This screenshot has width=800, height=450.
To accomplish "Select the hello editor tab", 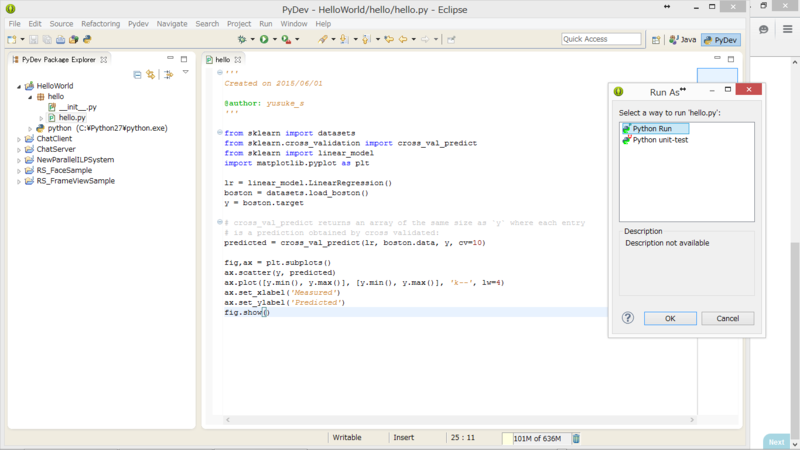I will pos(222,60).
